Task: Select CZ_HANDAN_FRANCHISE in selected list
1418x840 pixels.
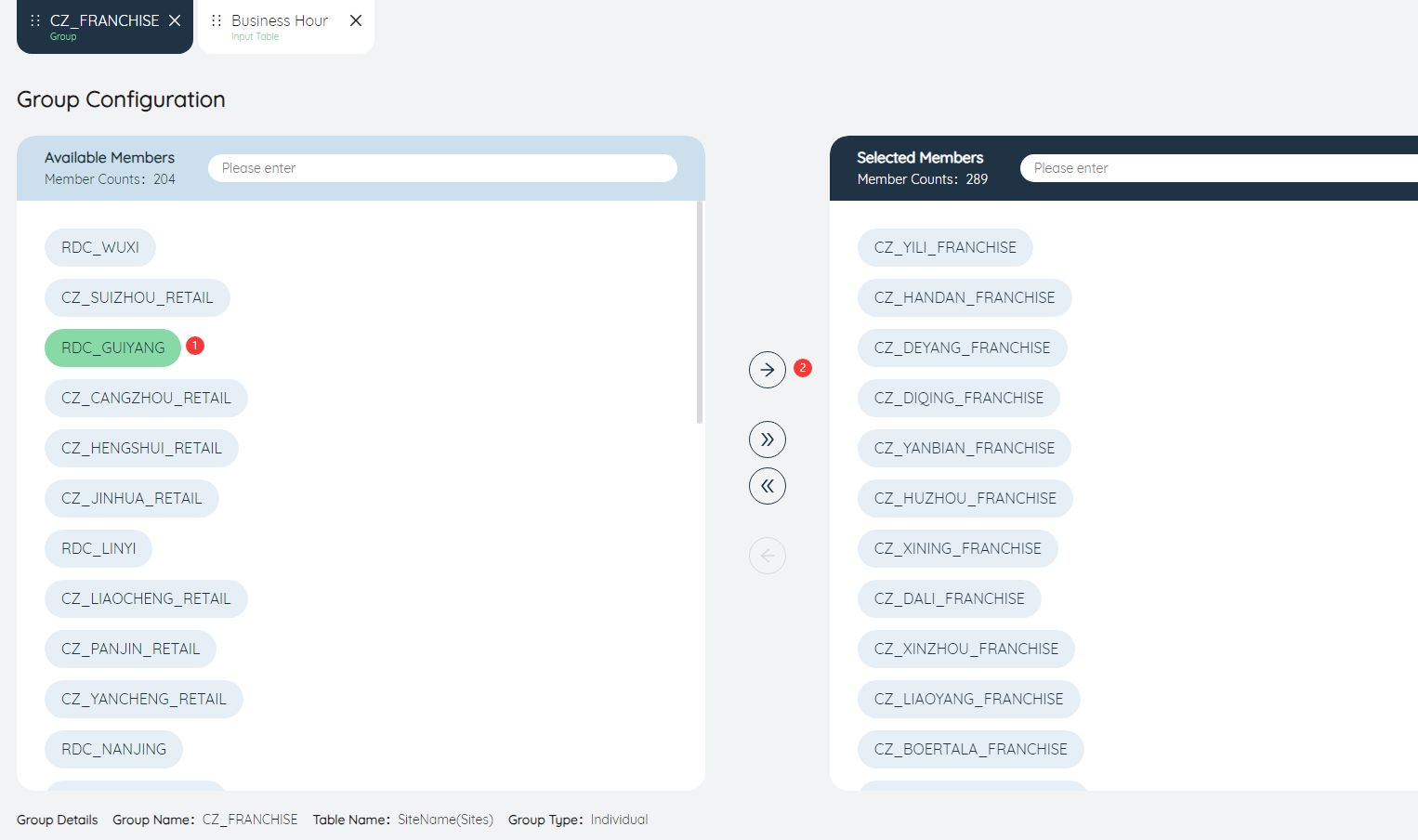Action: click(965, 297)
